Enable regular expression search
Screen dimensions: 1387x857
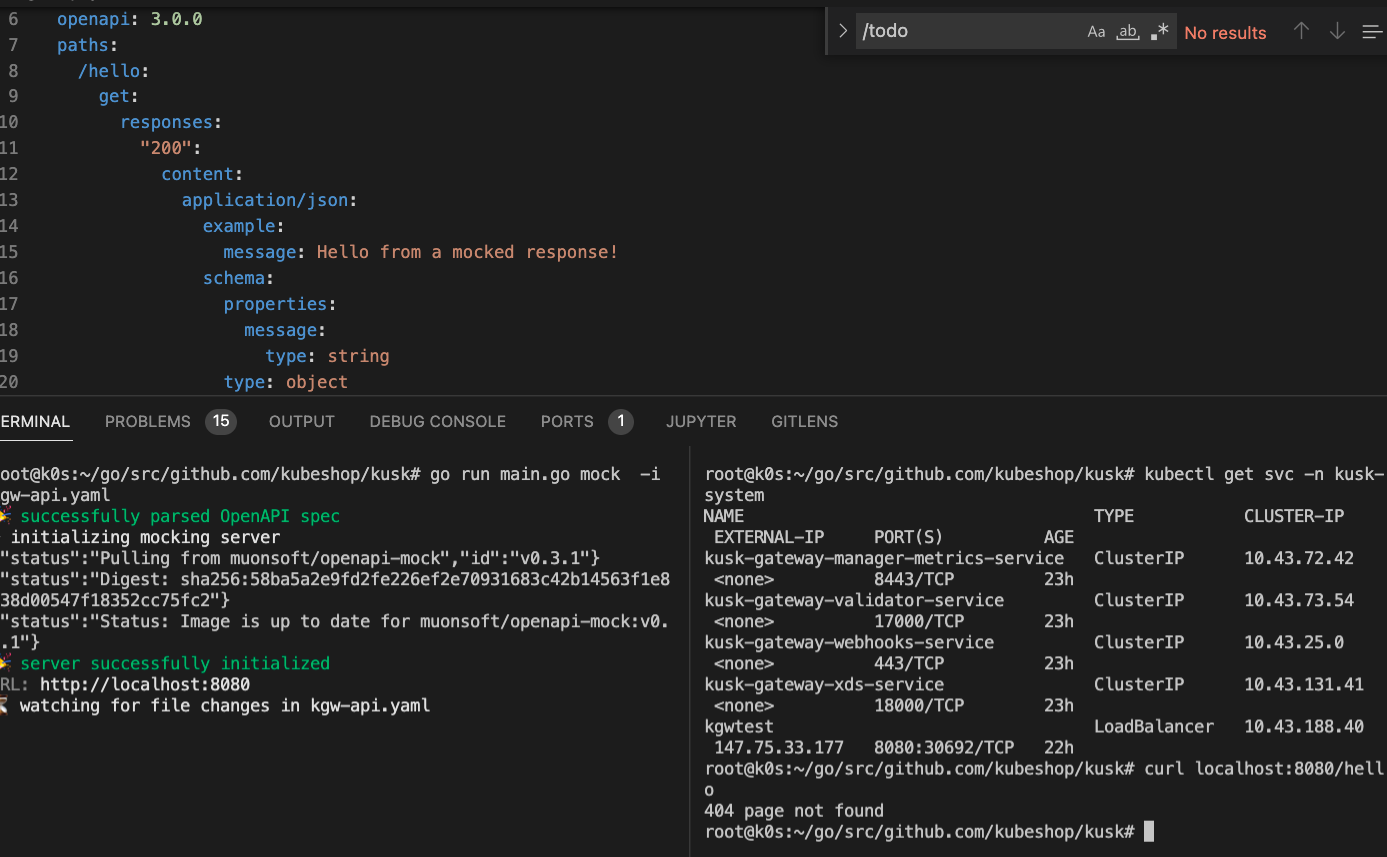click(1159, 31)
